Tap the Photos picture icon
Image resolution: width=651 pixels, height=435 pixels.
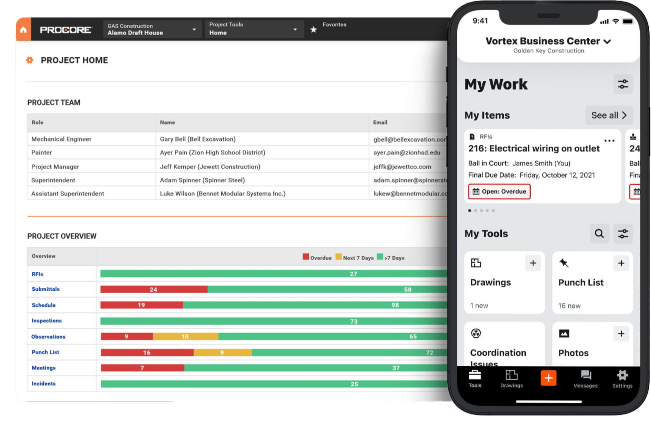tap(564, 333)
